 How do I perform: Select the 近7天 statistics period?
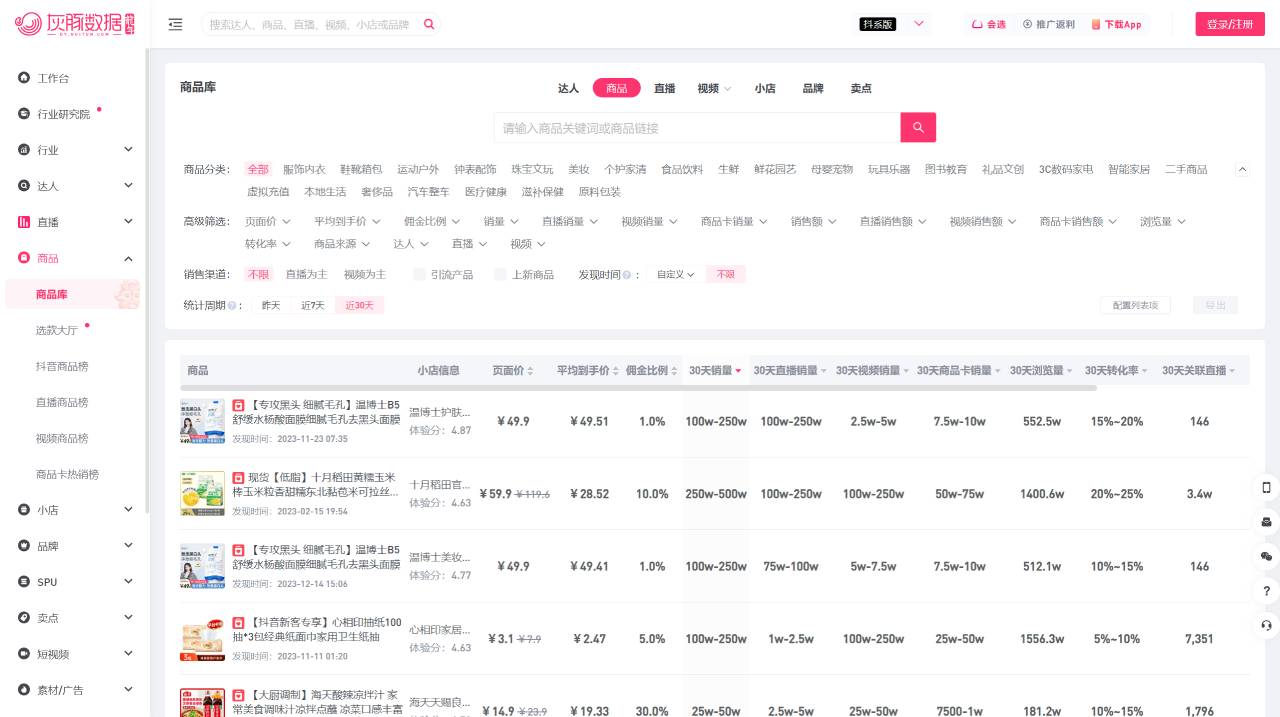coord(313,305)
